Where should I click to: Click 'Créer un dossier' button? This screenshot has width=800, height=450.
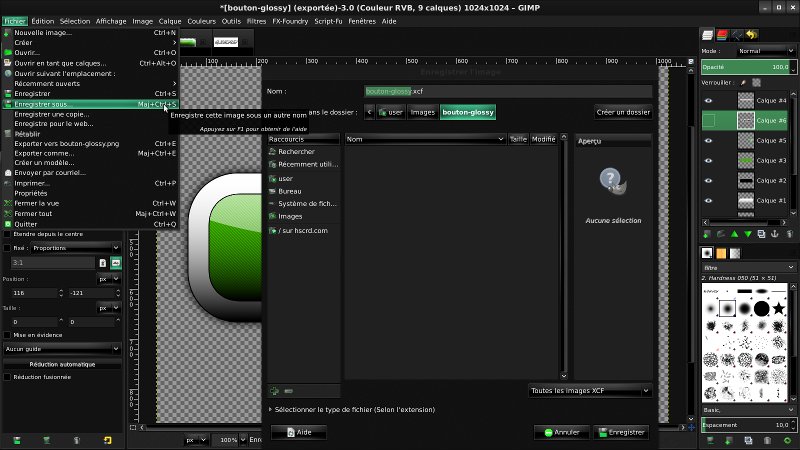click(x=623, y=112)
